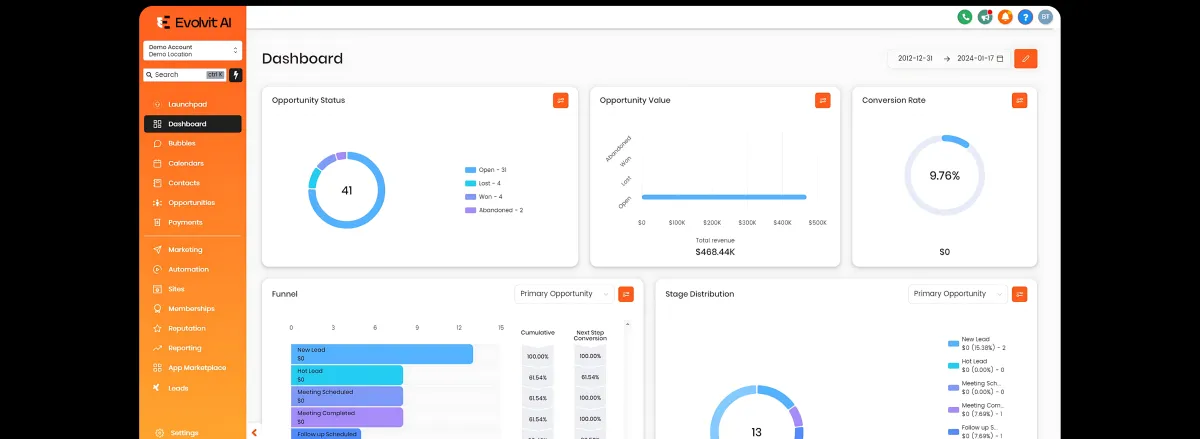The width and height of the screenshot is (1200, 439).
Task: Open Funnel widget settings icon
Action: click(626, 294)
